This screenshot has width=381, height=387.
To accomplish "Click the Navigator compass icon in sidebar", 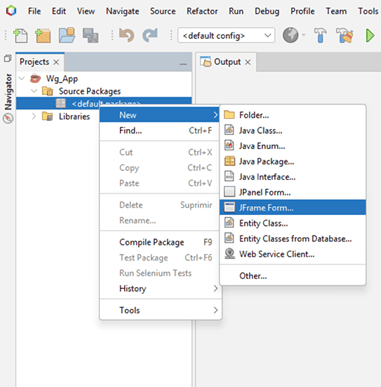I will click(8, 118).
